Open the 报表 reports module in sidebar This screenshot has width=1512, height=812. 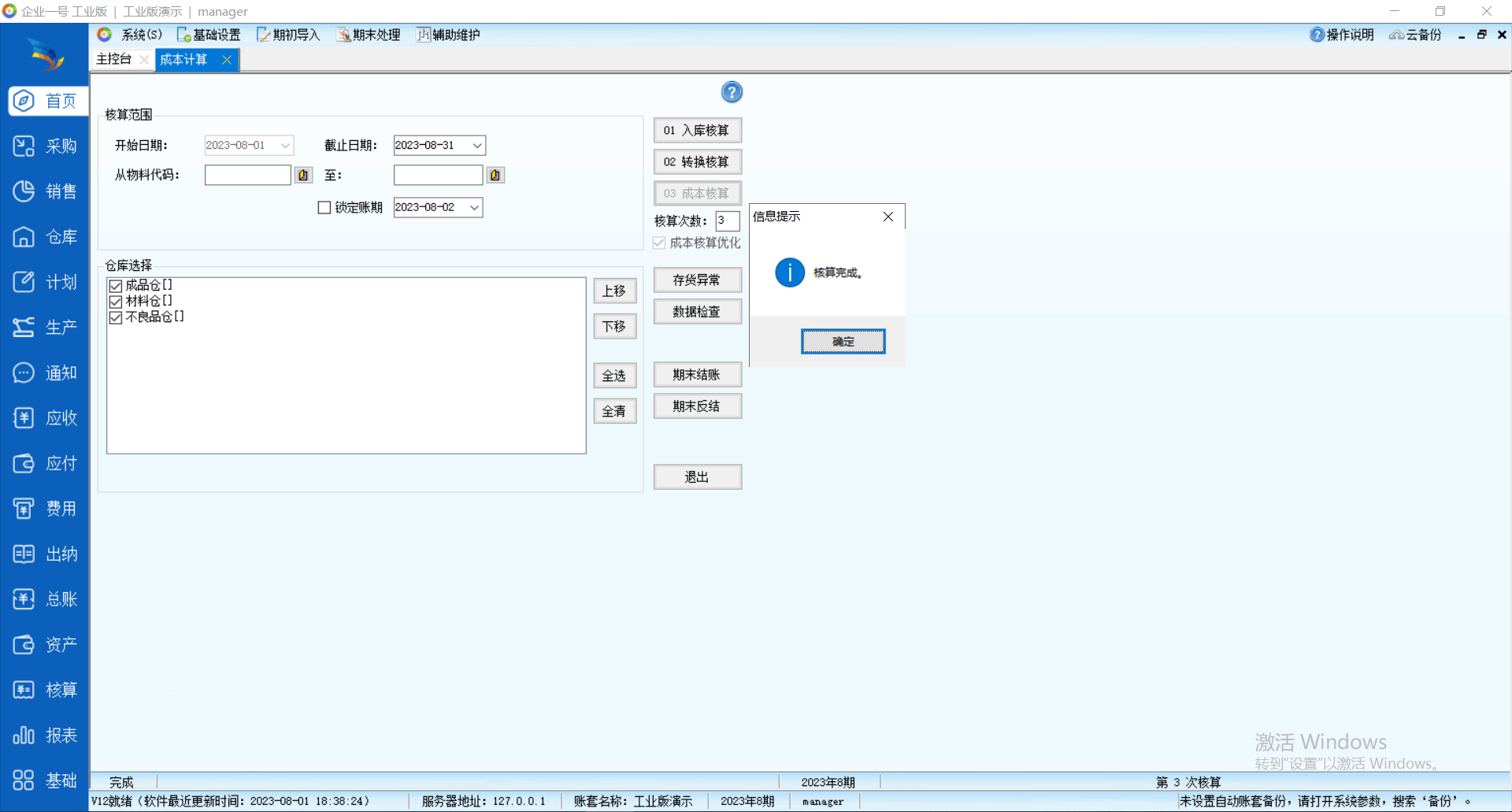[x=45, y=736]
